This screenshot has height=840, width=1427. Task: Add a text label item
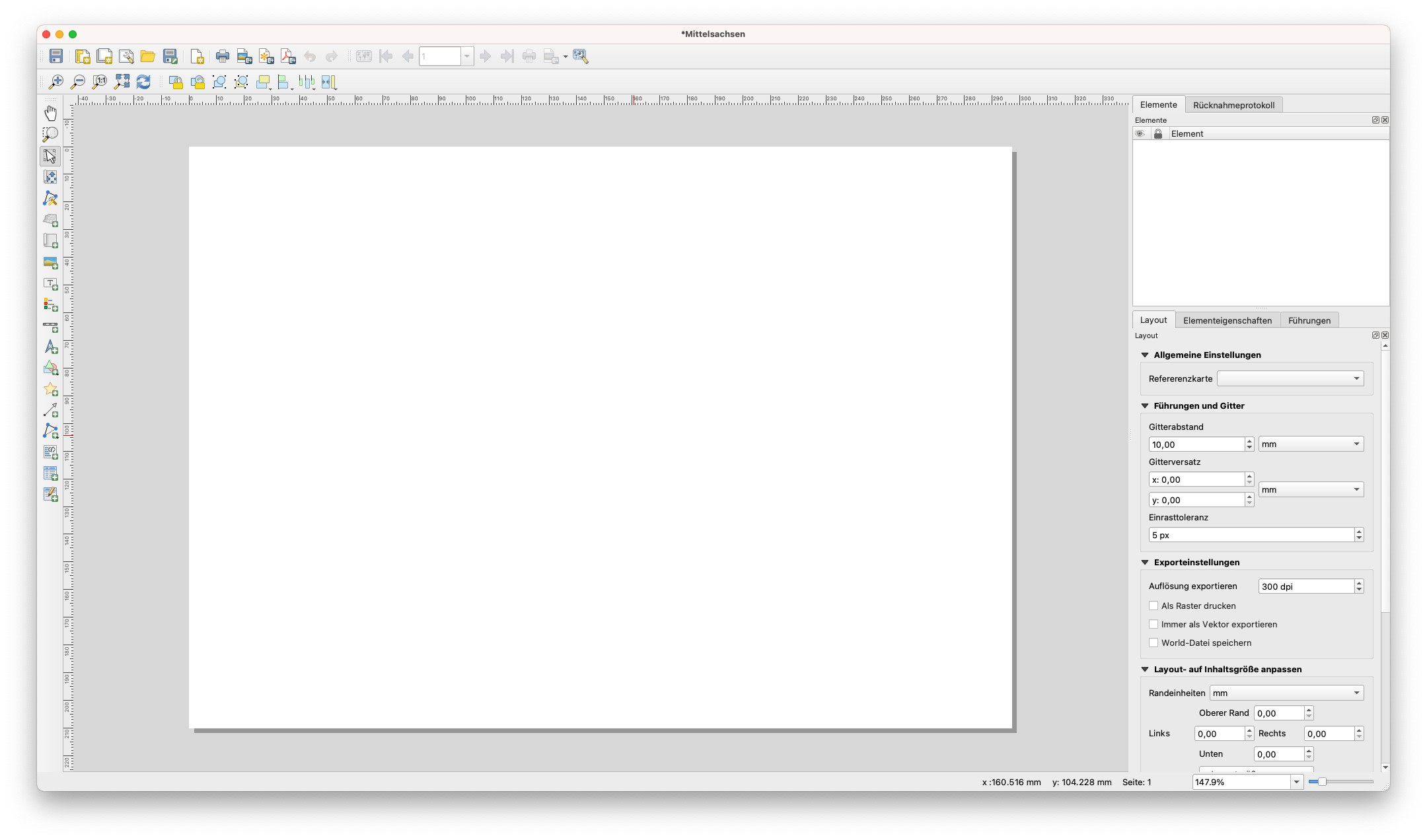click(x=50, y=284)
